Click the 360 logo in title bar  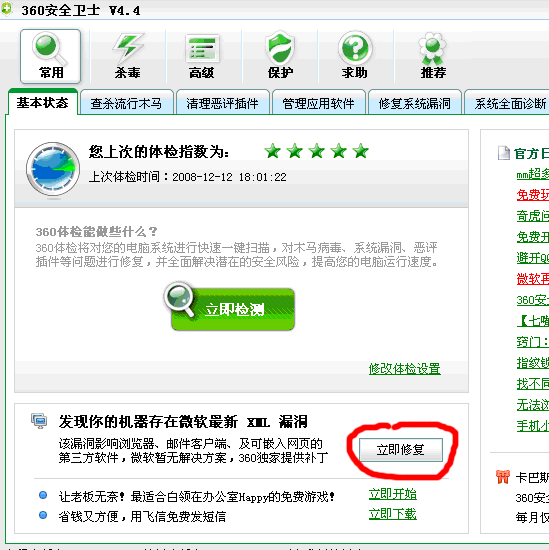pyautogui.click(x=6, y=8)
